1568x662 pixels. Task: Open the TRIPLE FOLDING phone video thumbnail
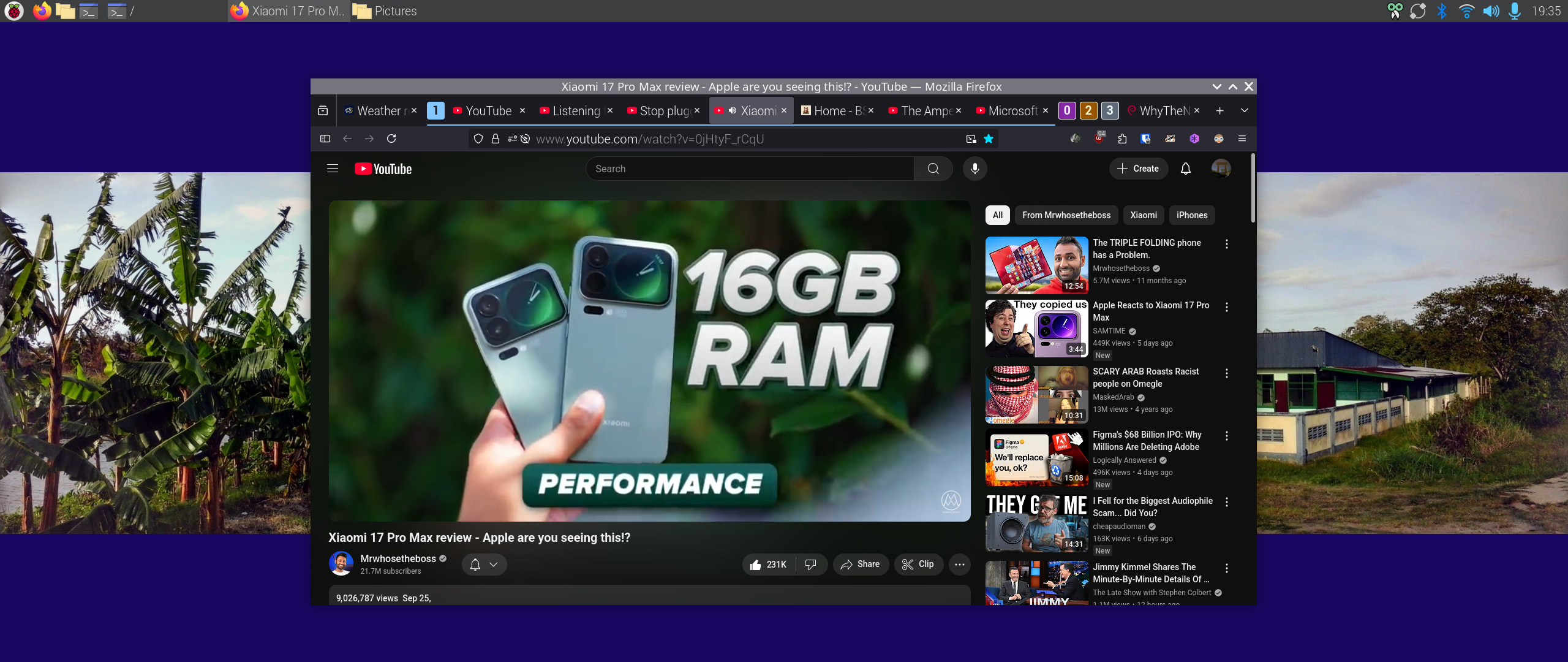1036,265
